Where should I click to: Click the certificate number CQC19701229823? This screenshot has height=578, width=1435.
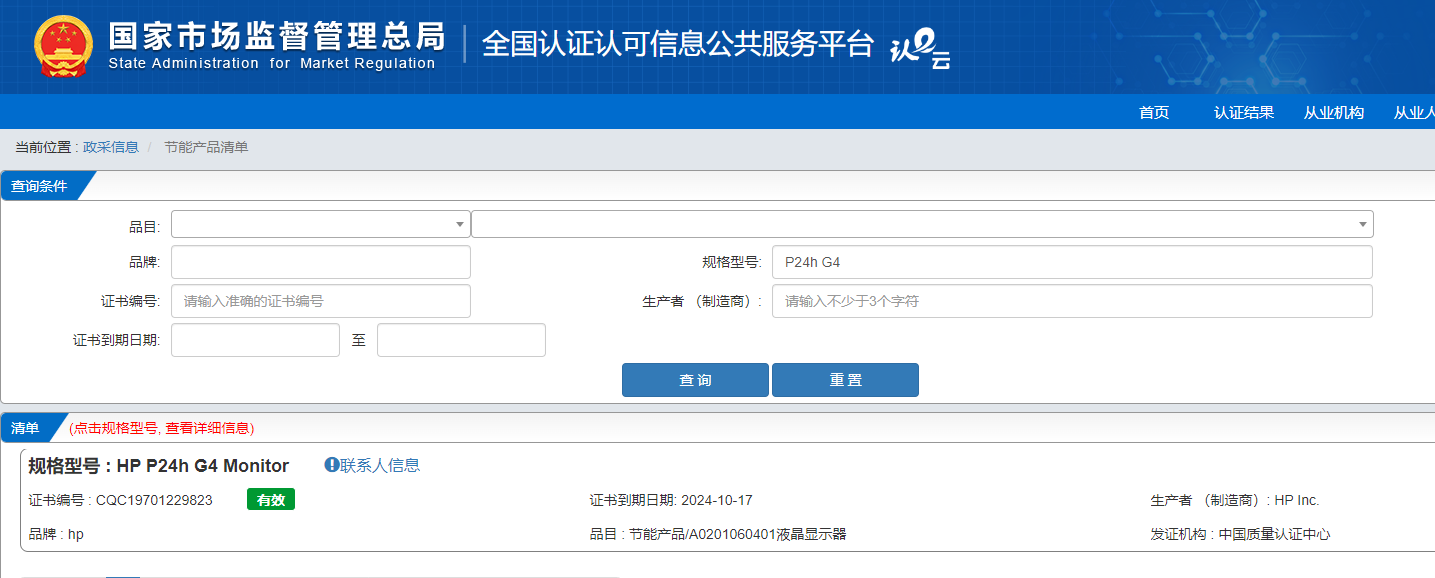tap(154, 500)
